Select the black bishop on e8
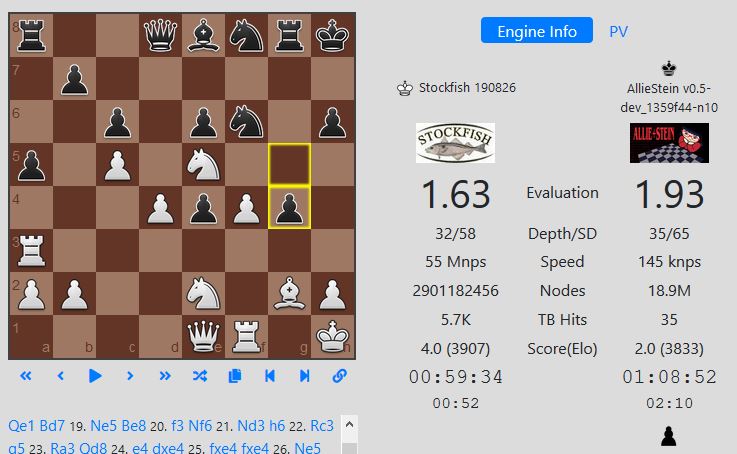Viewport: 737px width, 454px height. [x=204, y=35]
